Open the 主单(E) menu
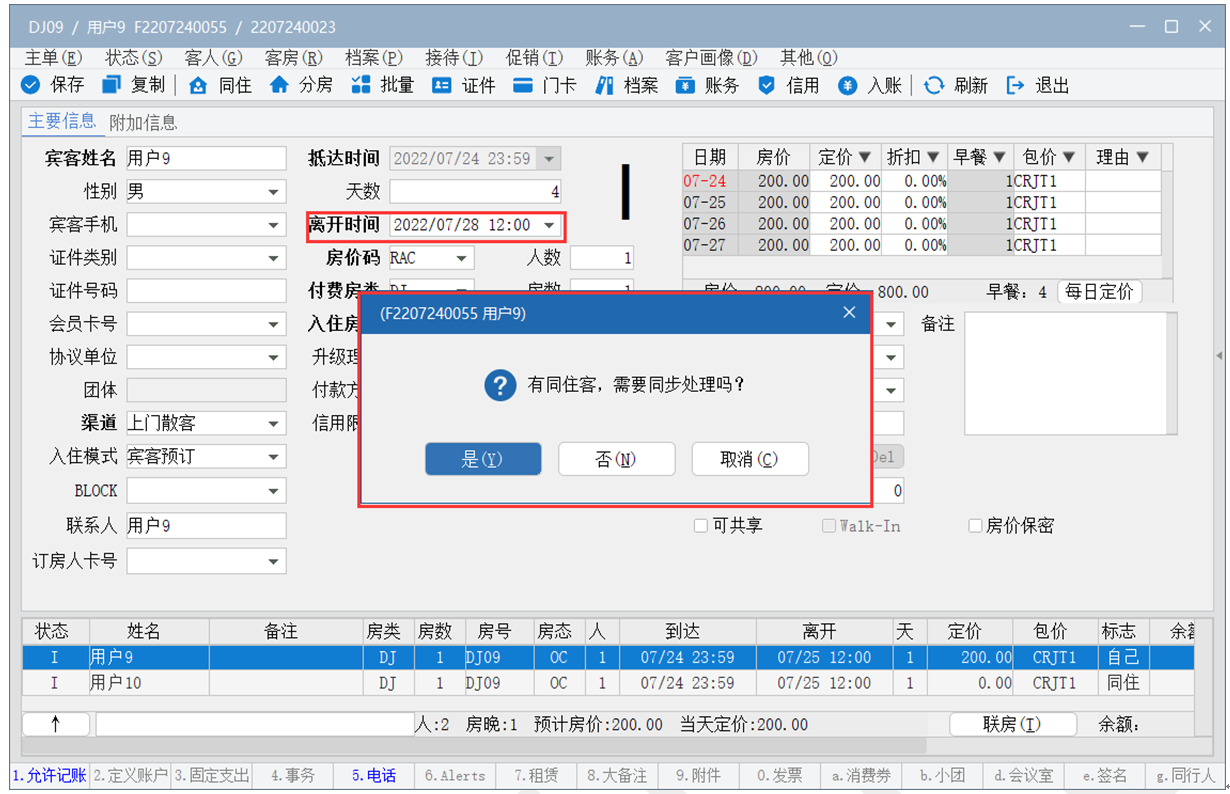This screenshot has height=794, width=1230. click(x=53, y=58)
